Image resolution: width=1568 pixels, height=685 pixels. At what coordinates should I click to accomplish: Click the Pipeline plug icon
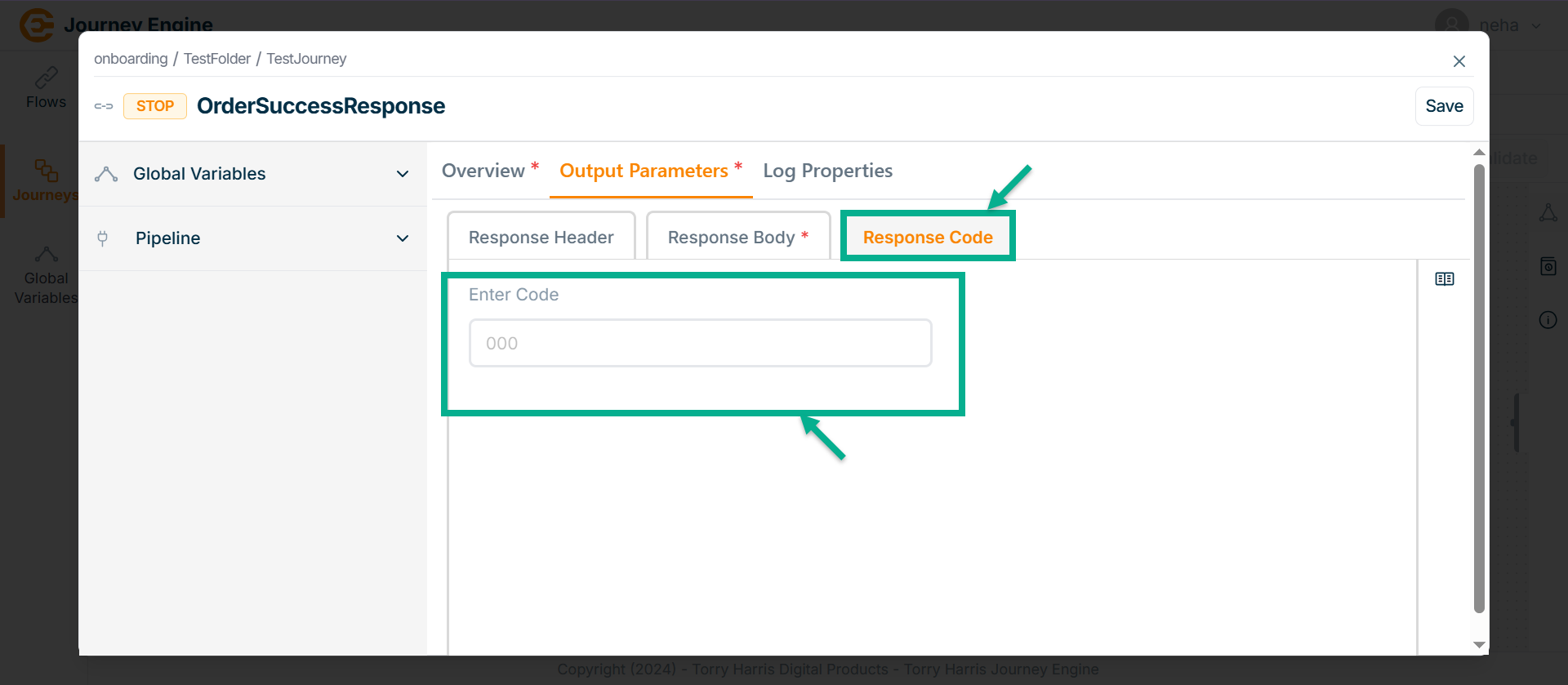(103, 238)
